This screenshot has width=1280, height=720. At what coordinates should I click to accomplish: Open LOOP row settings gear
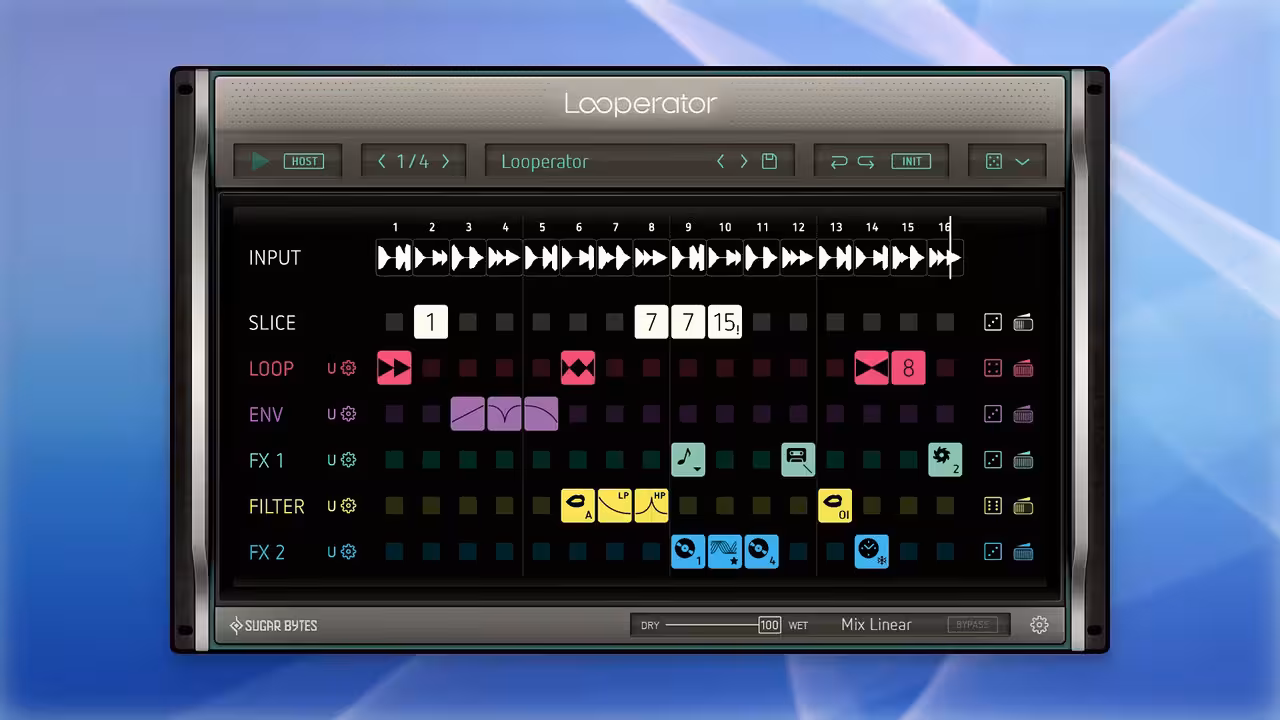point(348,368)
